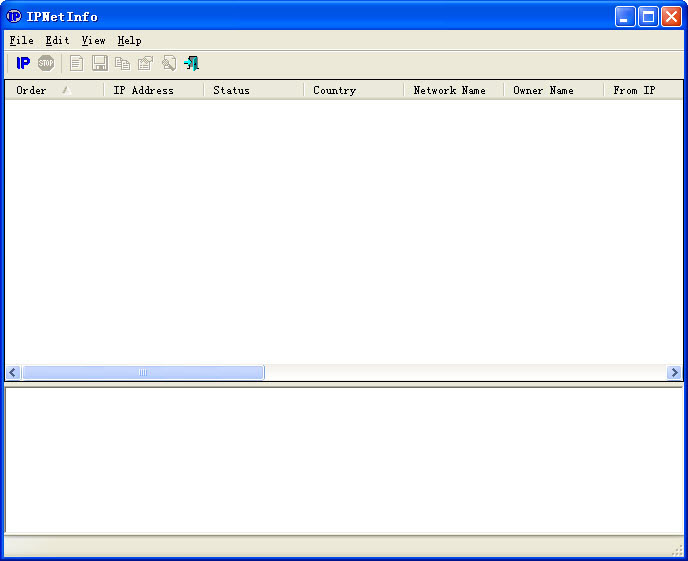Open the File menu
This screenshot has width=688, height=561.
click(21, 41)
